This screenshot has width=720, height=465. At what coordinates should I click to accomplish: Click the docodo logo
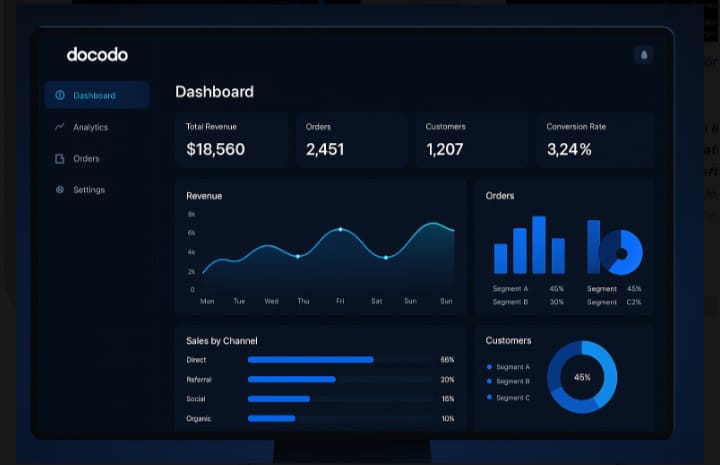(x=97, y=55)
